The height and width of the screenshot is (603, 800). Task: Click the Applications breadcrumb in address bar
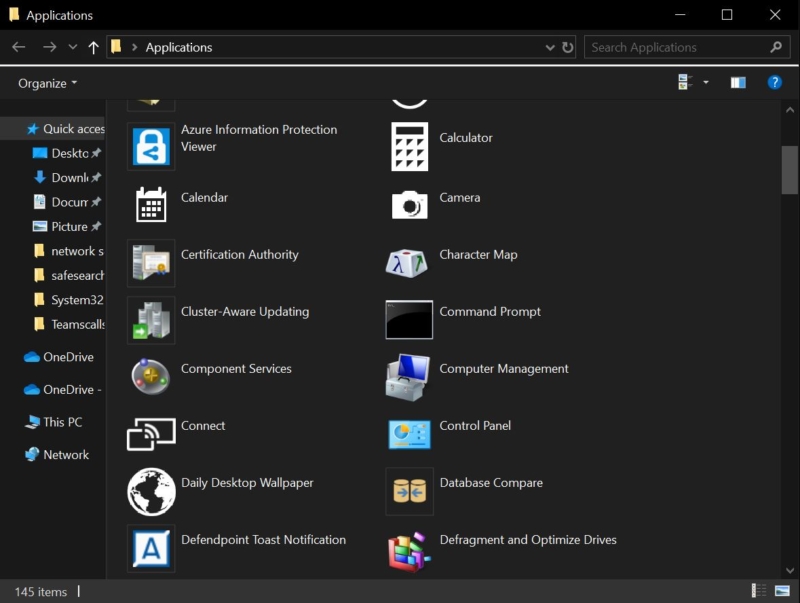(x=179, y=47)
